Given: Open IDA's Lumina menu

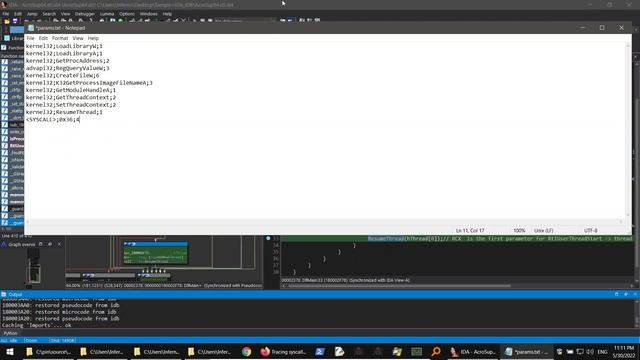Looking at the screenshot, I should tap(107, 14).
